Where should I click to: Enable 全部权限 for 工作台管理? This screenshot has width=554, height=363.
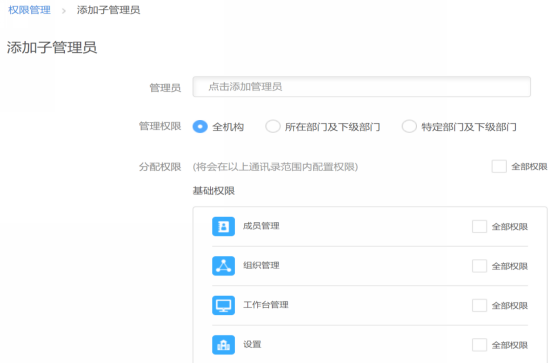[479, 305]
